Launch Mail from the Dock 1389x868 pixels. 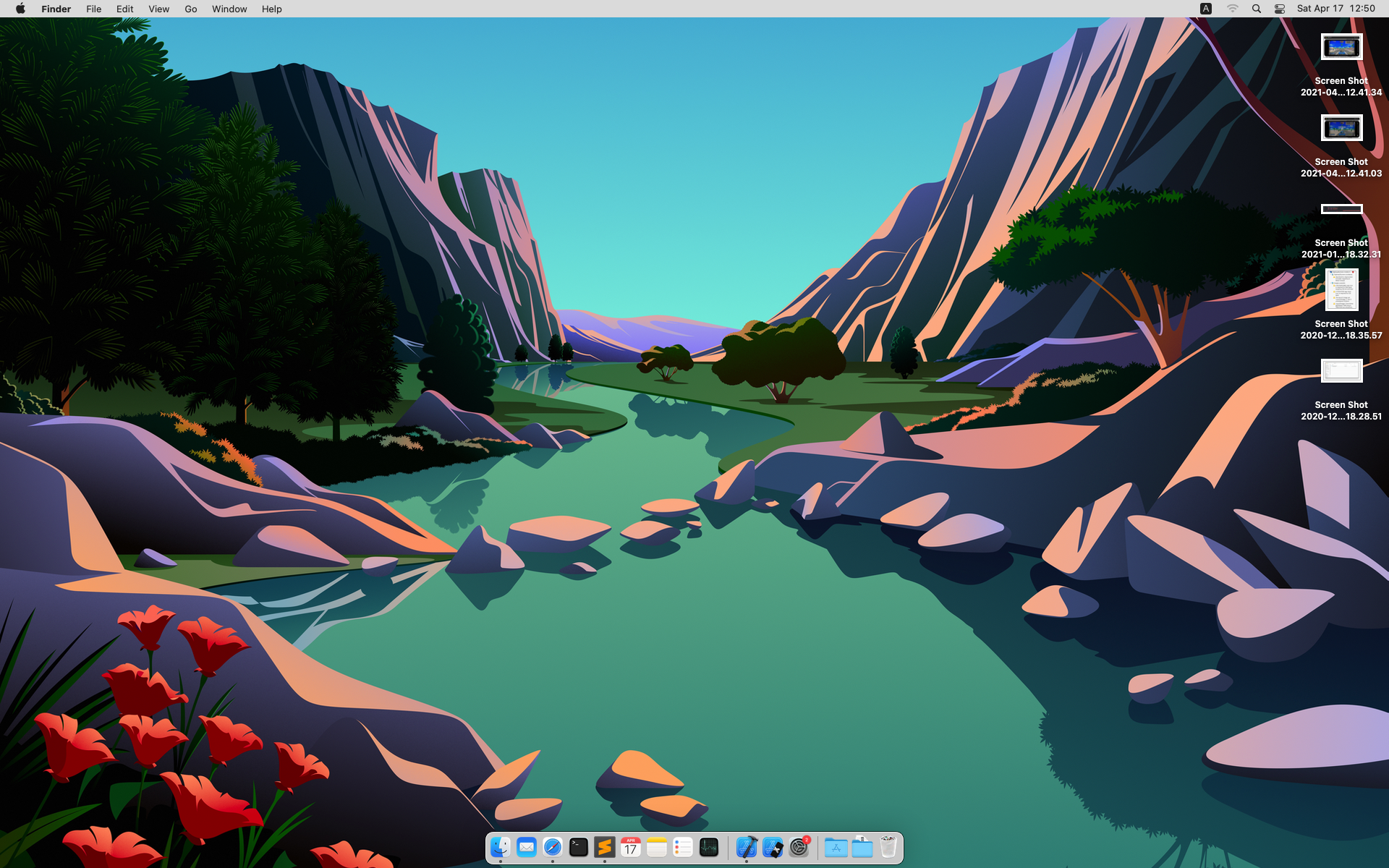[x=527, y=847]
